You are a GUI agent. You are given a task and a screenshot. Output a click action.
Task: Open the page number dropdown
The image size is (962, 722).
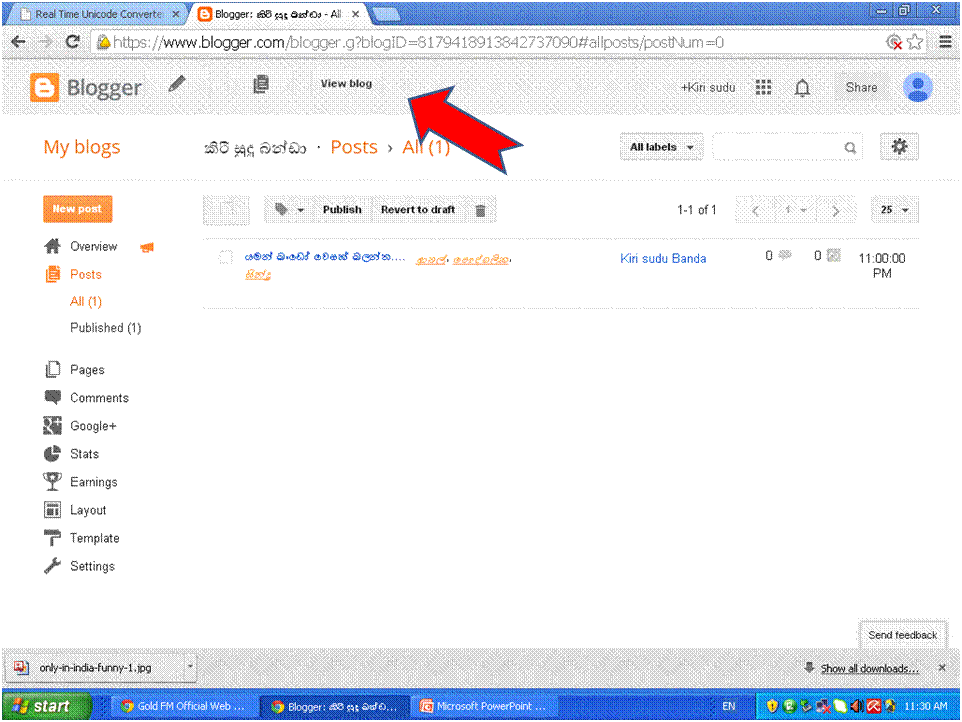796,210
